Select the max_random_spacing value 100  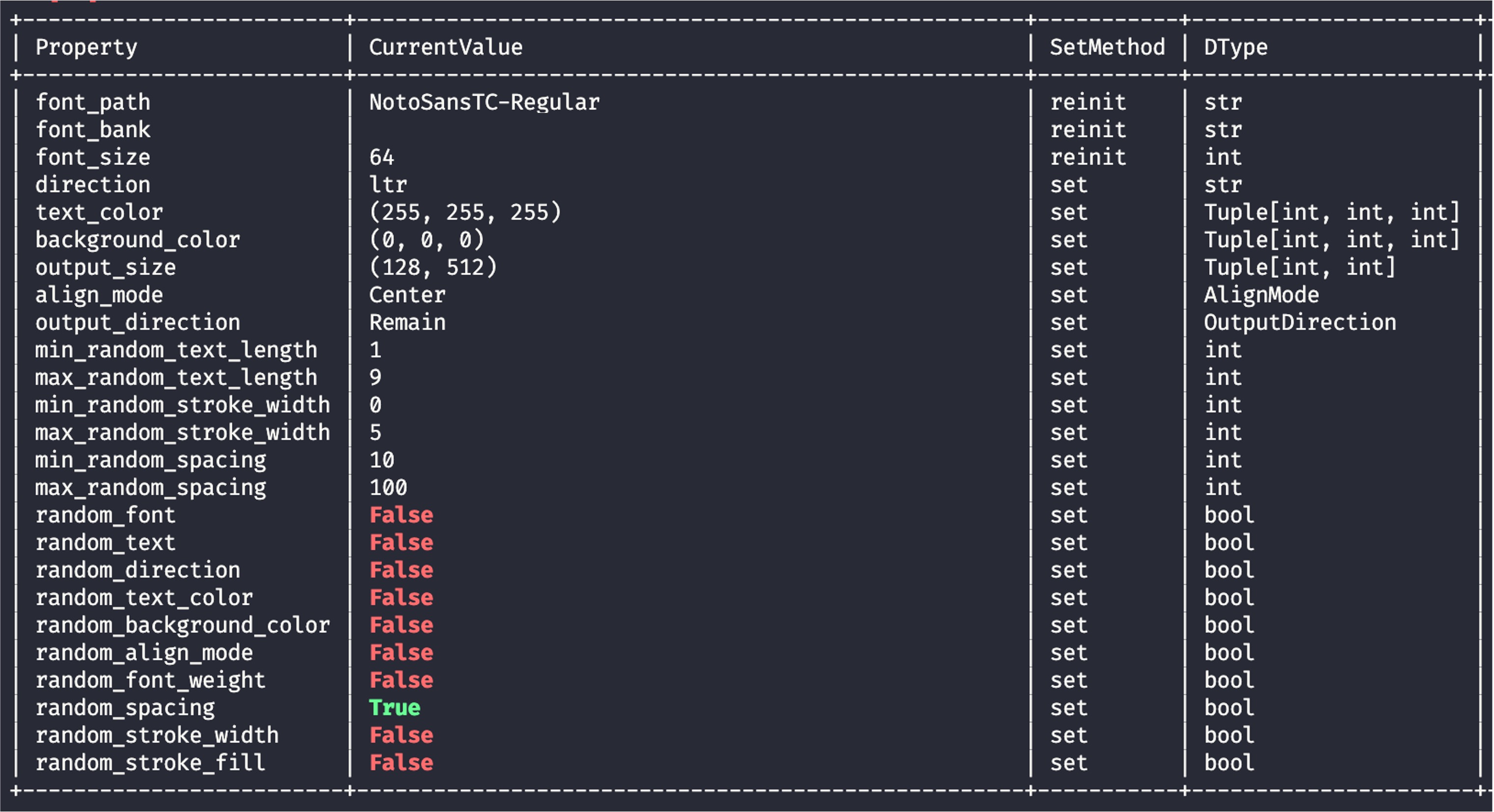(x=388, y=488)
